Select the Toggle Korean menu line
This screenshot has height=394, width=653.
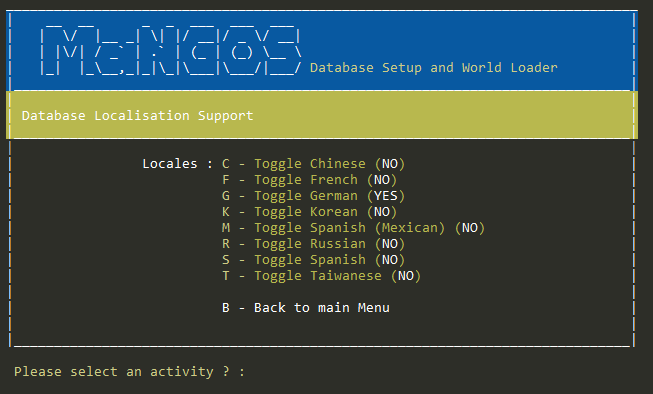pyautogui.click(x=309, y=212)
